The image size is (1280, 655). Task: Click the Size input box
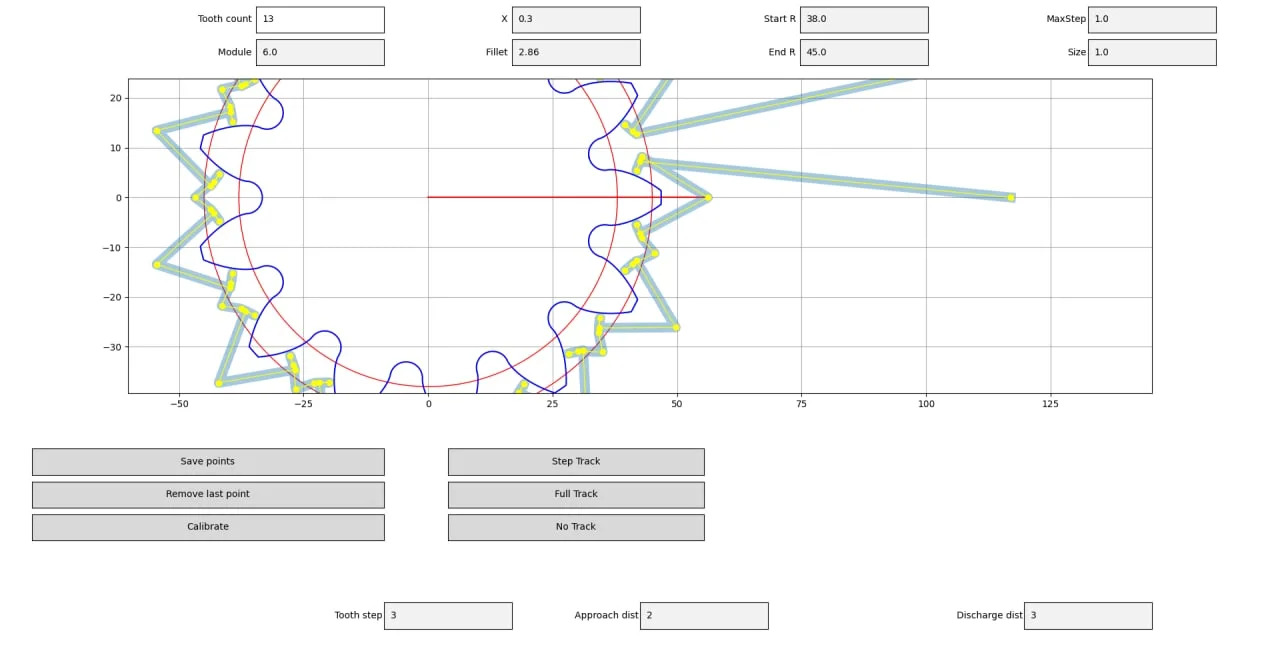tap(1152, 52)
